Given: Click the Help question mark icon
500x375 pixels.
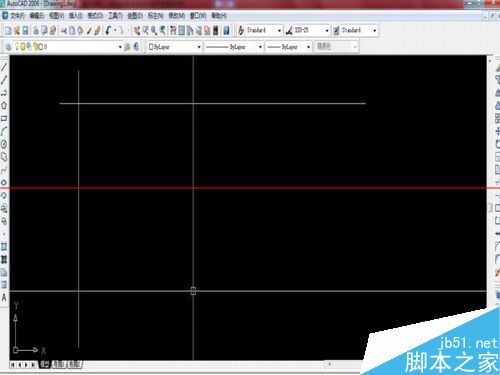Looking at the screenshot, I should [x=226, y=31].
